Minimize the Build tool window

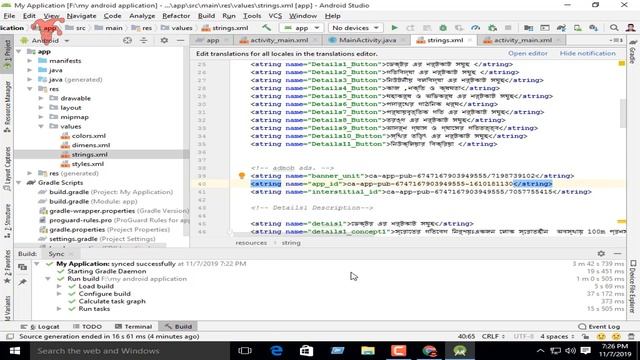(x=617, y=253)
